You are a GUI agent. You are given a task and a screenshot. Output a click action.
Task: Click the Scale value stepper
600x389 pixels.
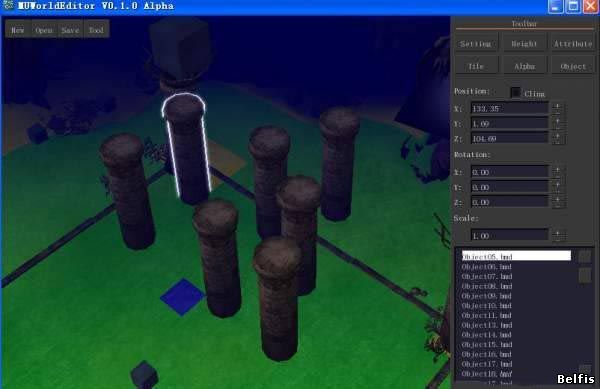point(558,235)
